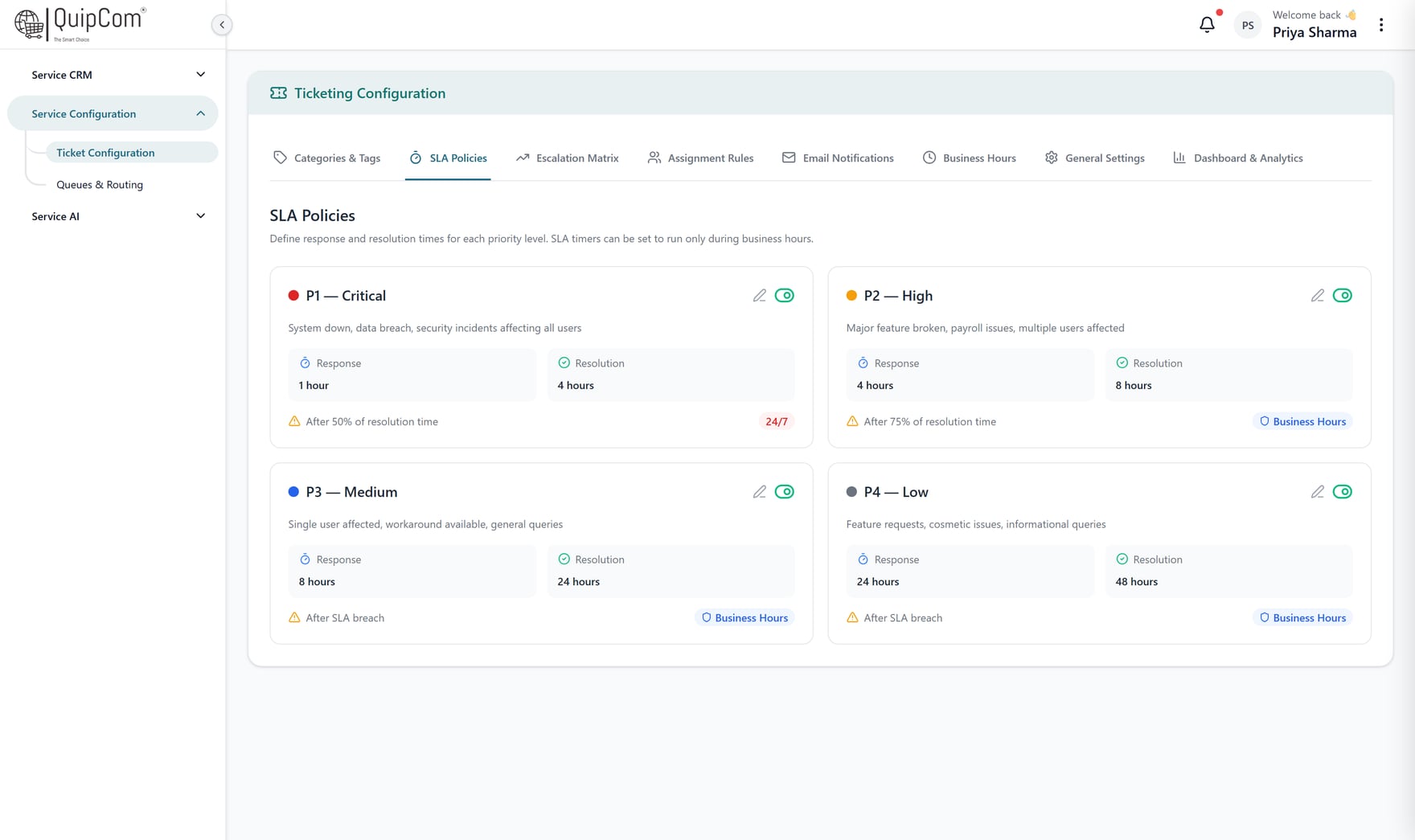1415x840 pixels.
Task: Click the blue dot of P3 Medium
Action: [x=293, y=492]
